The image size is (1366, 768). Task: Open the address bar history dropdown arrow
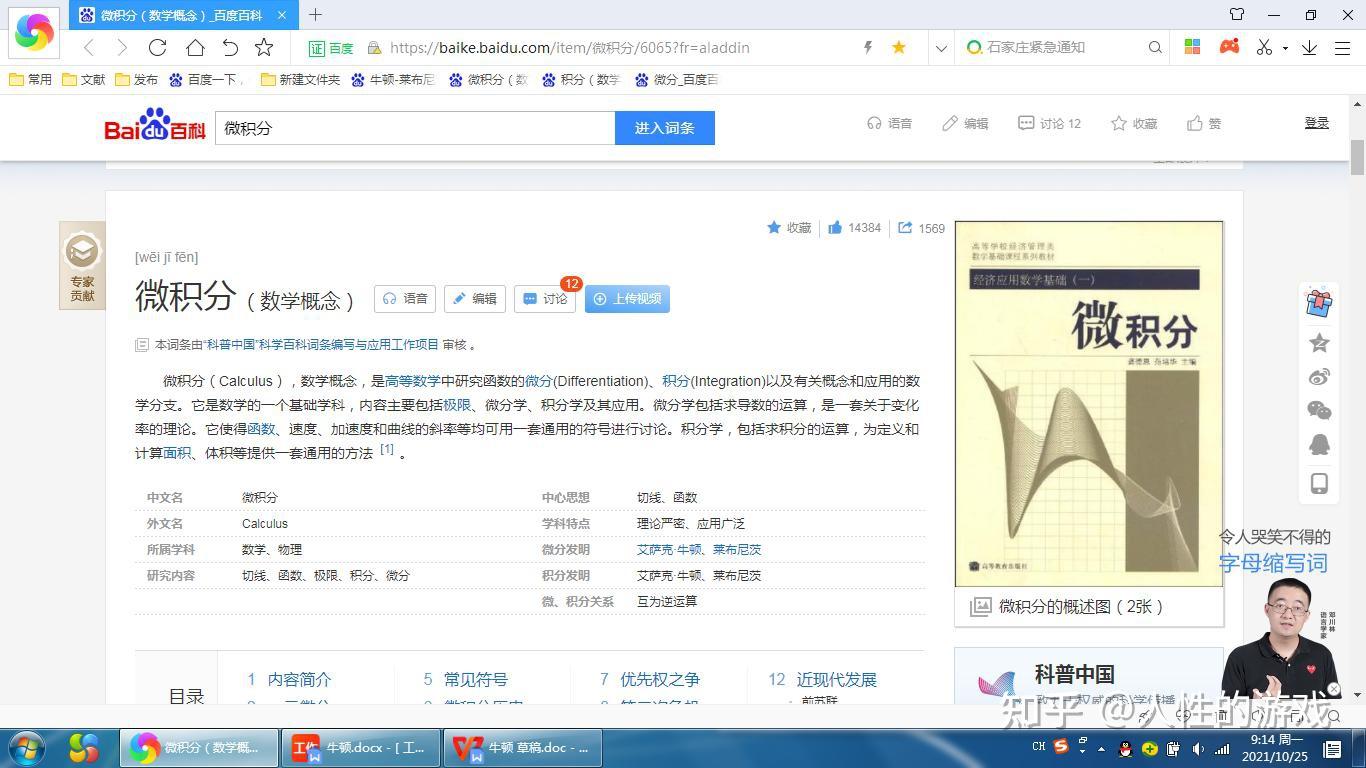pos(941,47)
